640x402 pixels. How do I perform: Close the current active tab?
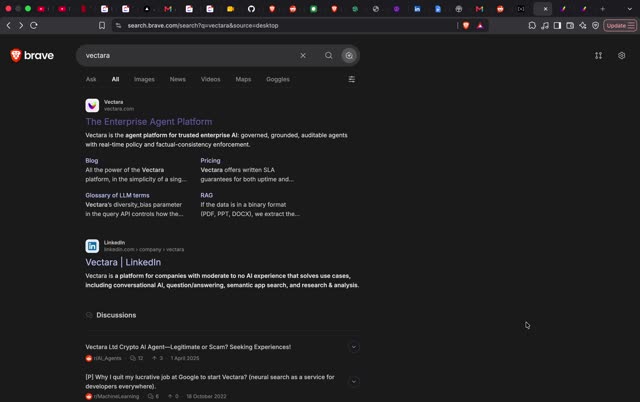(x=545, y=9)
